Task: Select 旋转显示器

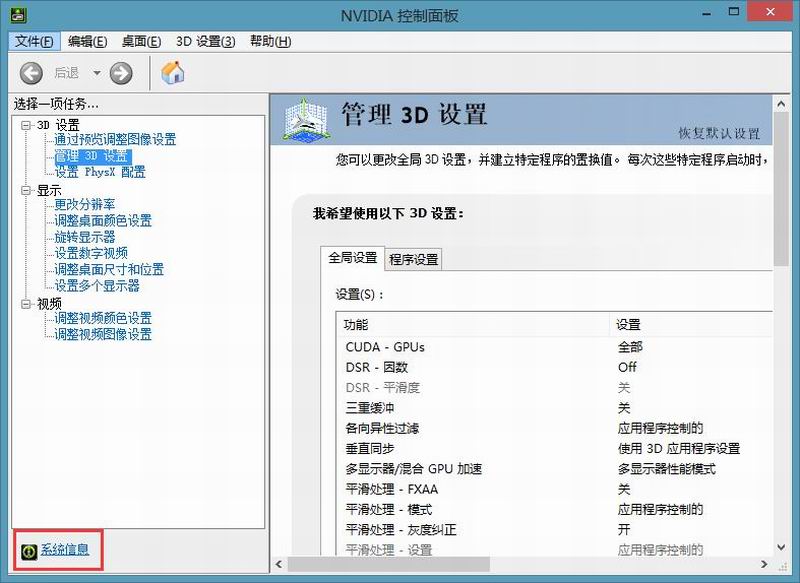Action: click(x=85, y=237)
